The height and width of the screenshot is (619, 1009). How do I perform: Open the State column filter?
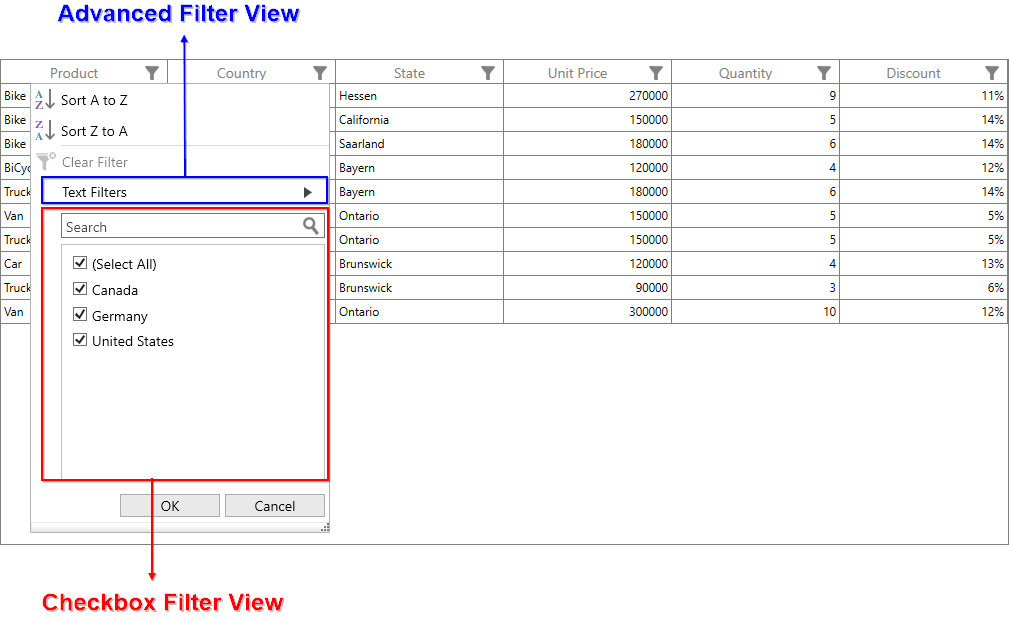(x=487, y=72)
